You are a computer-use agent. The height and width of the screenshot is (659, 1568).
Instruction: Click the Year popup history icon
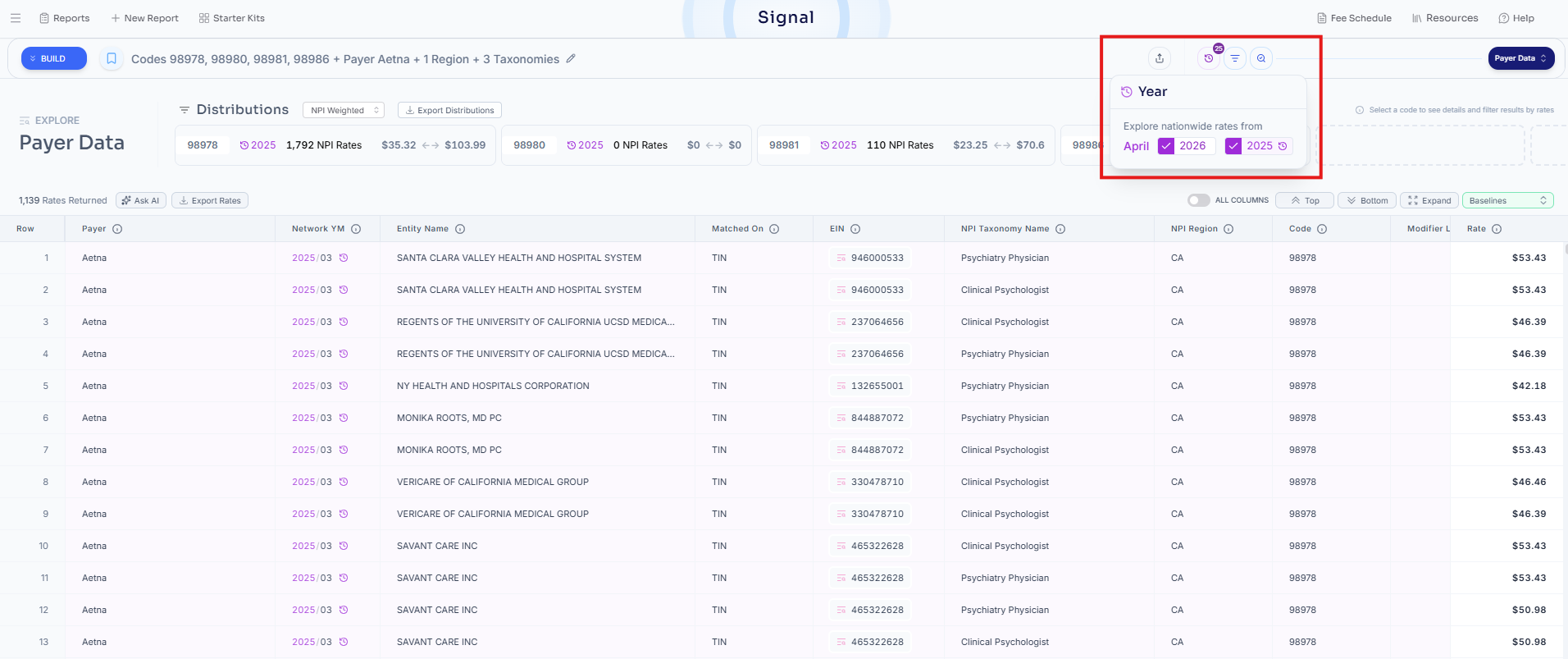click(x=1127, y=92)
